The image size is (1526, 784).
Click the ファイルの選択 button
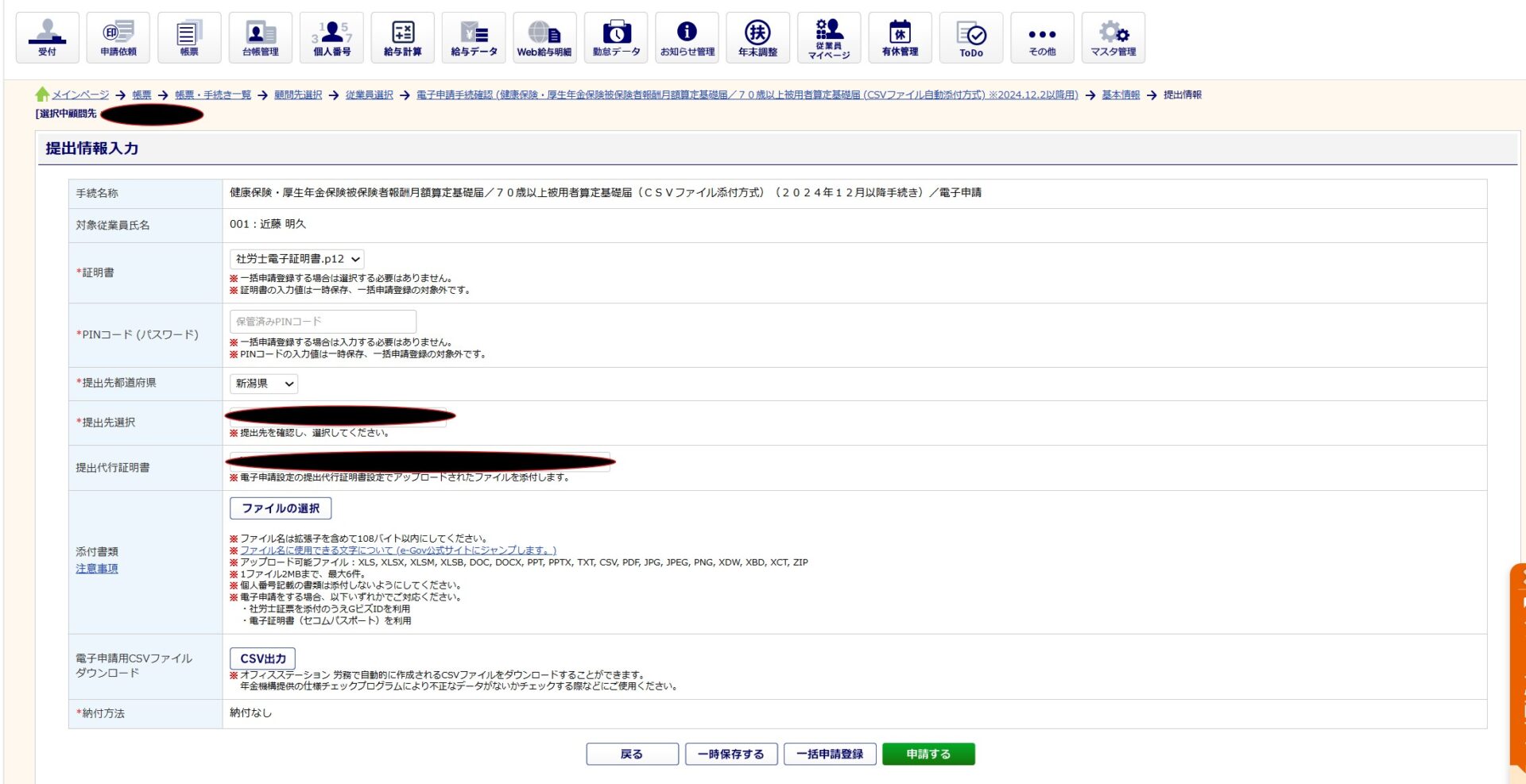(281, 508)
